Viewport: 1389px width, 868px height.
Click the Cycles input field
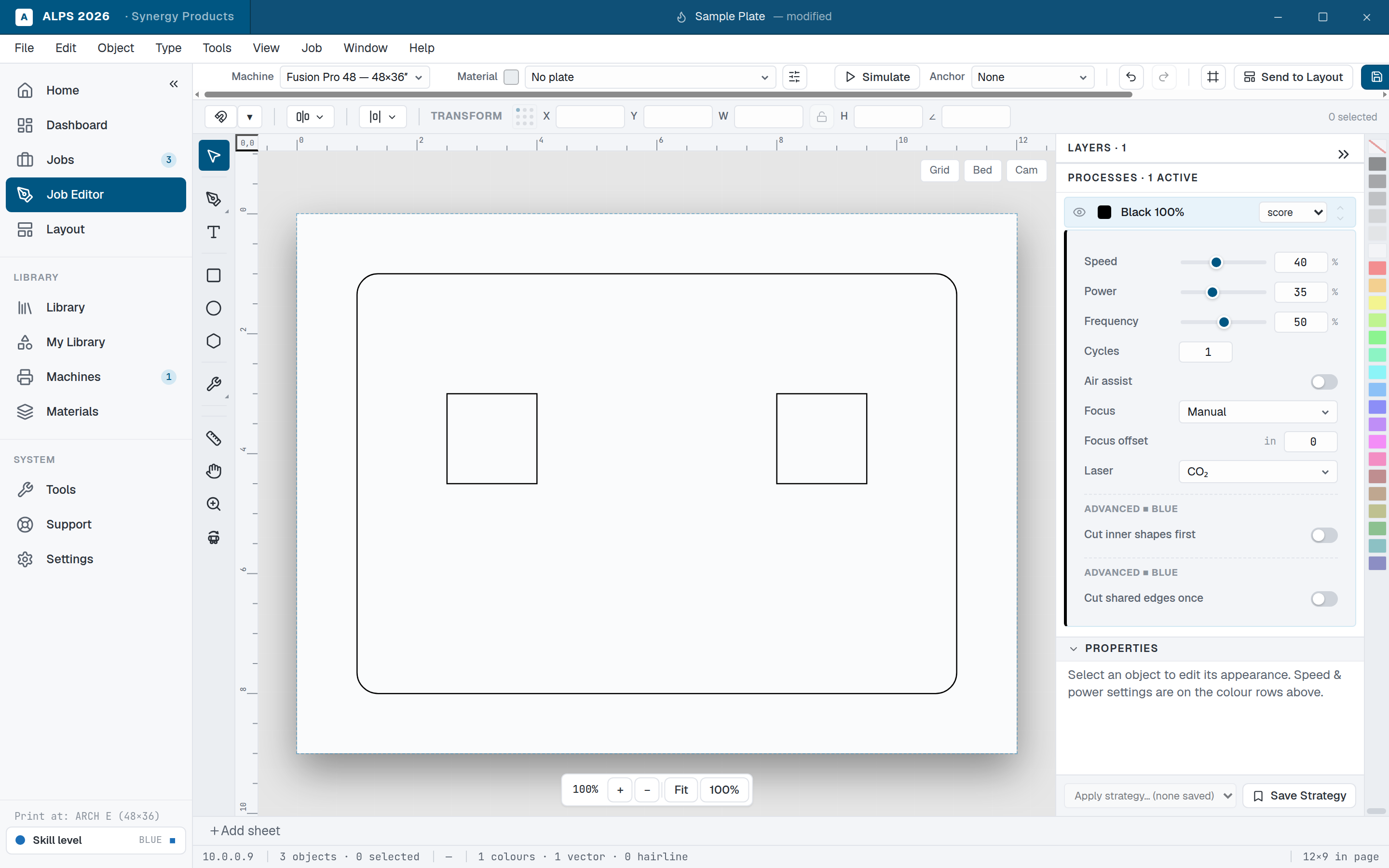(x=1205, y=352)
